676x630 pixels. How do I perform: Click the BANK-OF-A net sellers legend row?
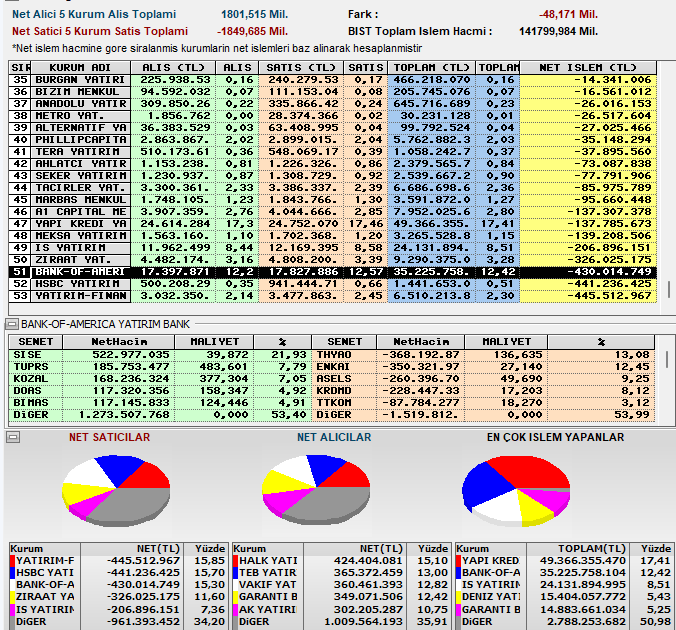coord(118,585)
